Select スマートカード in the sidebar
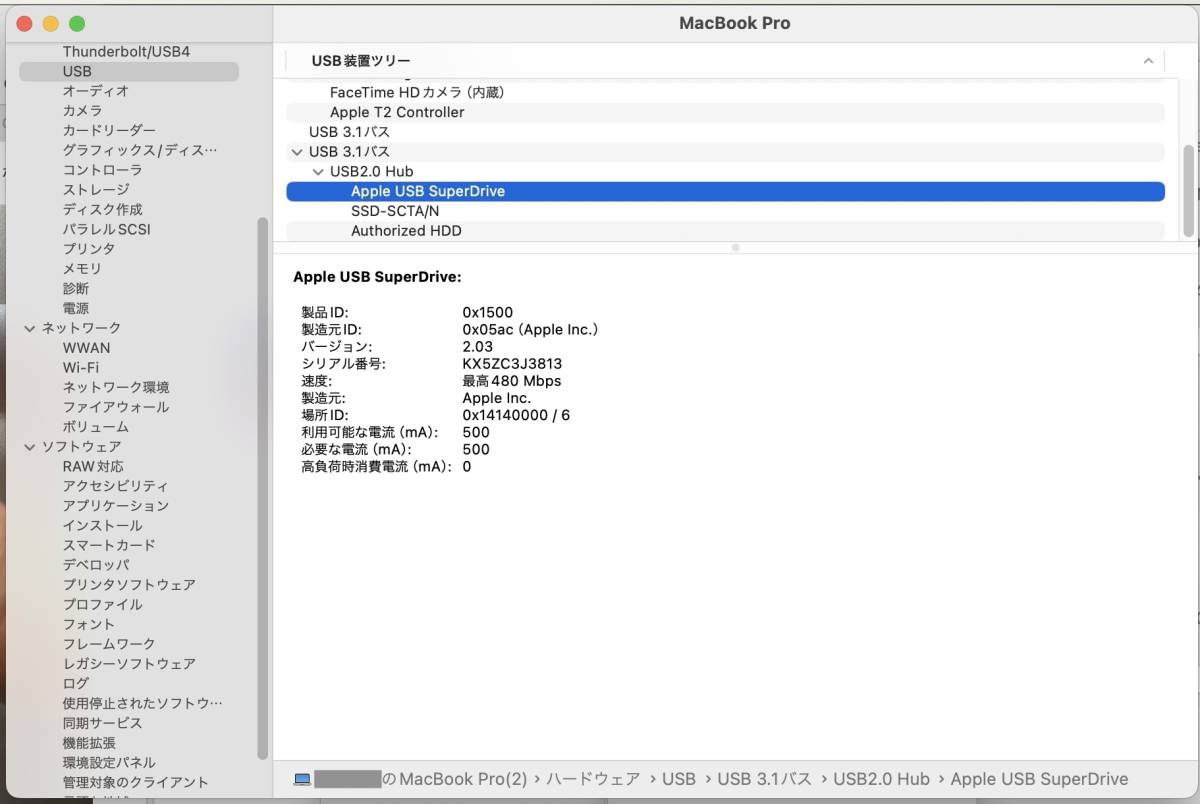1200x804 pixels. click(109, 545)
